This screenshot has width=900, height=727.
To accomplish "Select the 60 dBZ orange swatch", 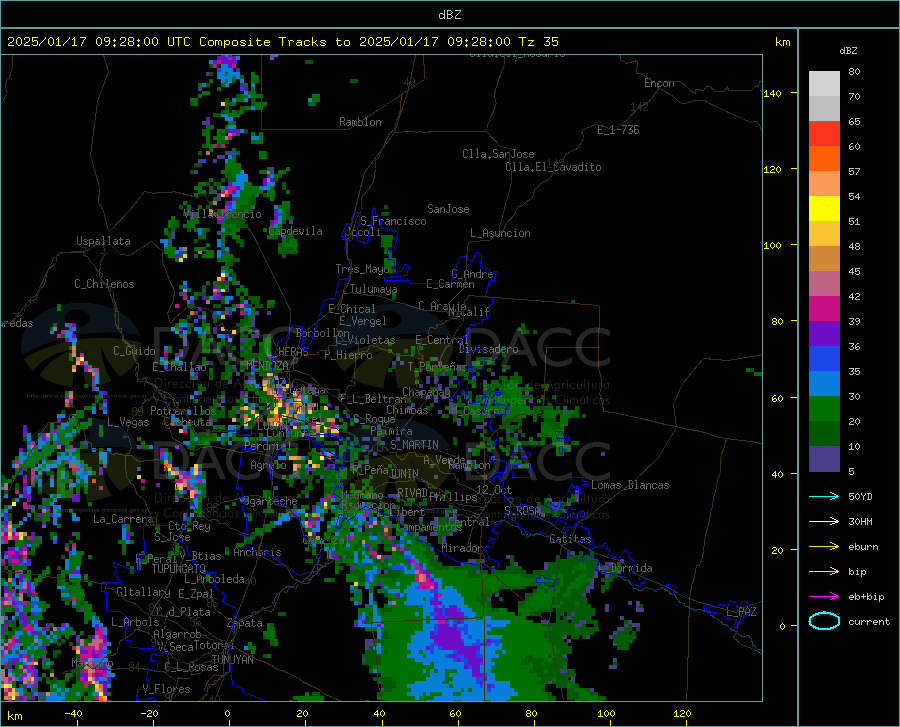I will pos(824,158).
